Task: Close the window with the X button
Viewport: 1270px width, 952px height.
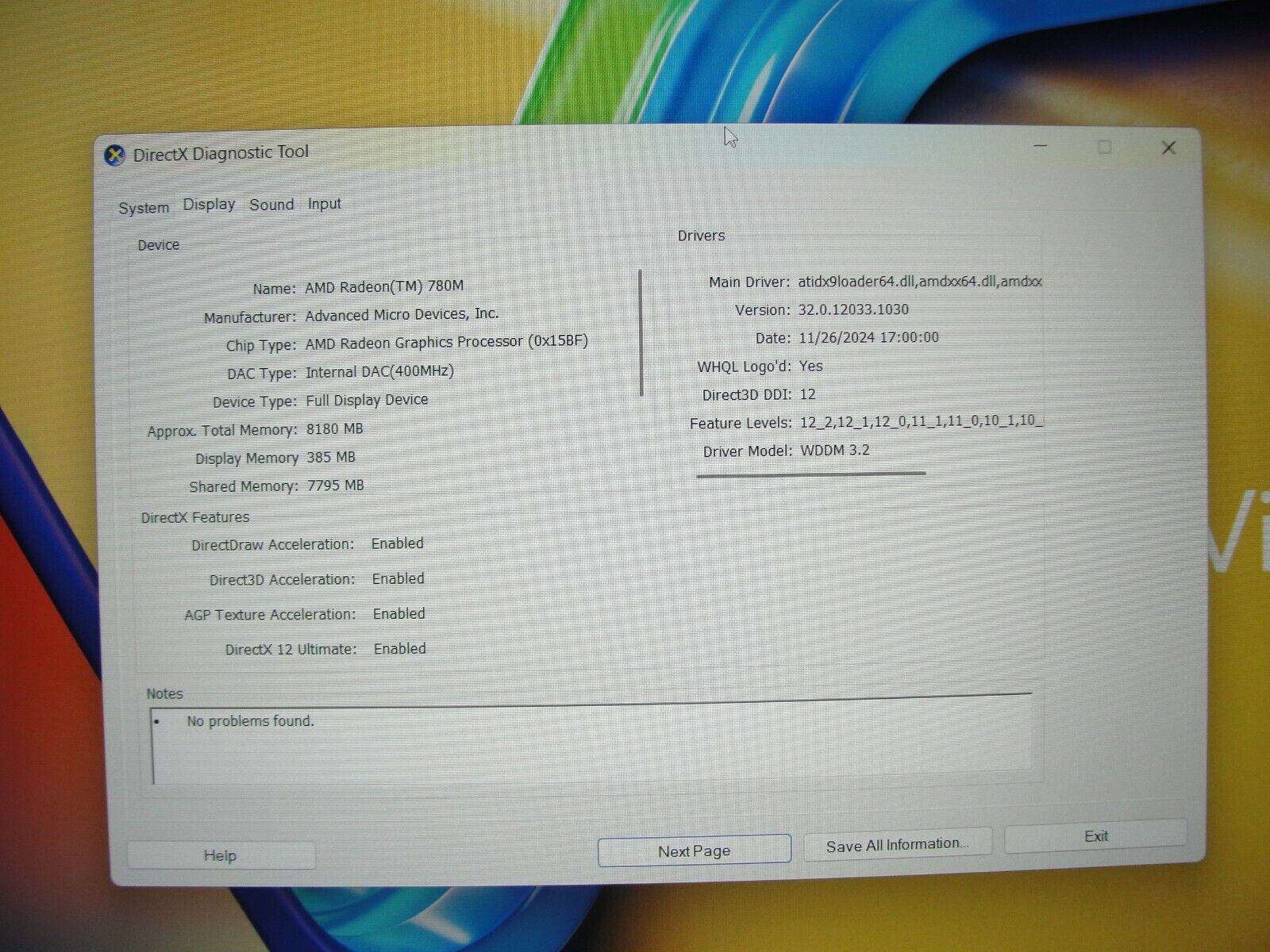Action: (1168, 148)
